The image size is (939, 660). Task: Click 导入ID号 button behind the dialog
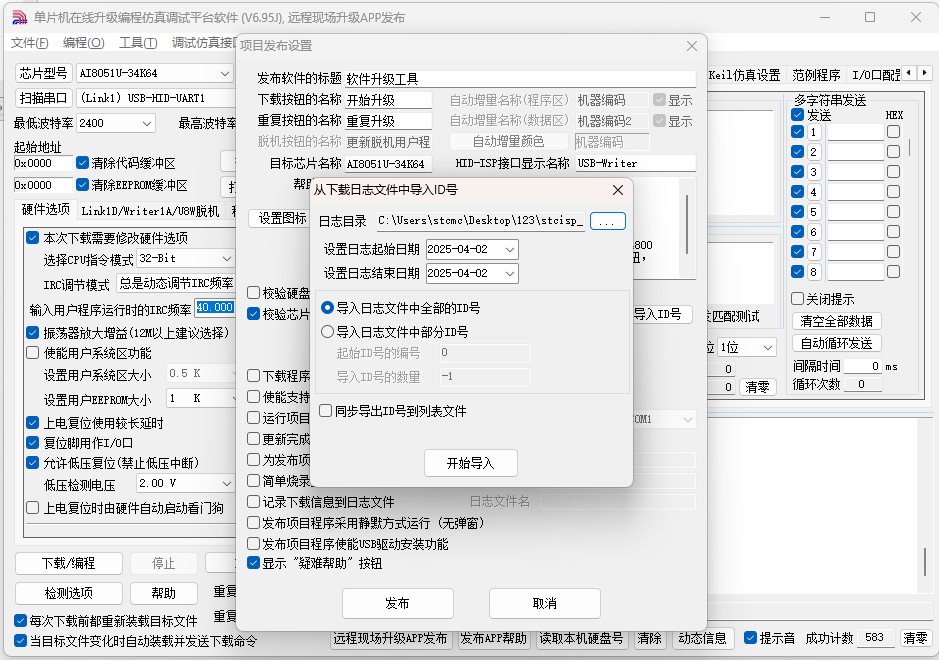[660, 314]
